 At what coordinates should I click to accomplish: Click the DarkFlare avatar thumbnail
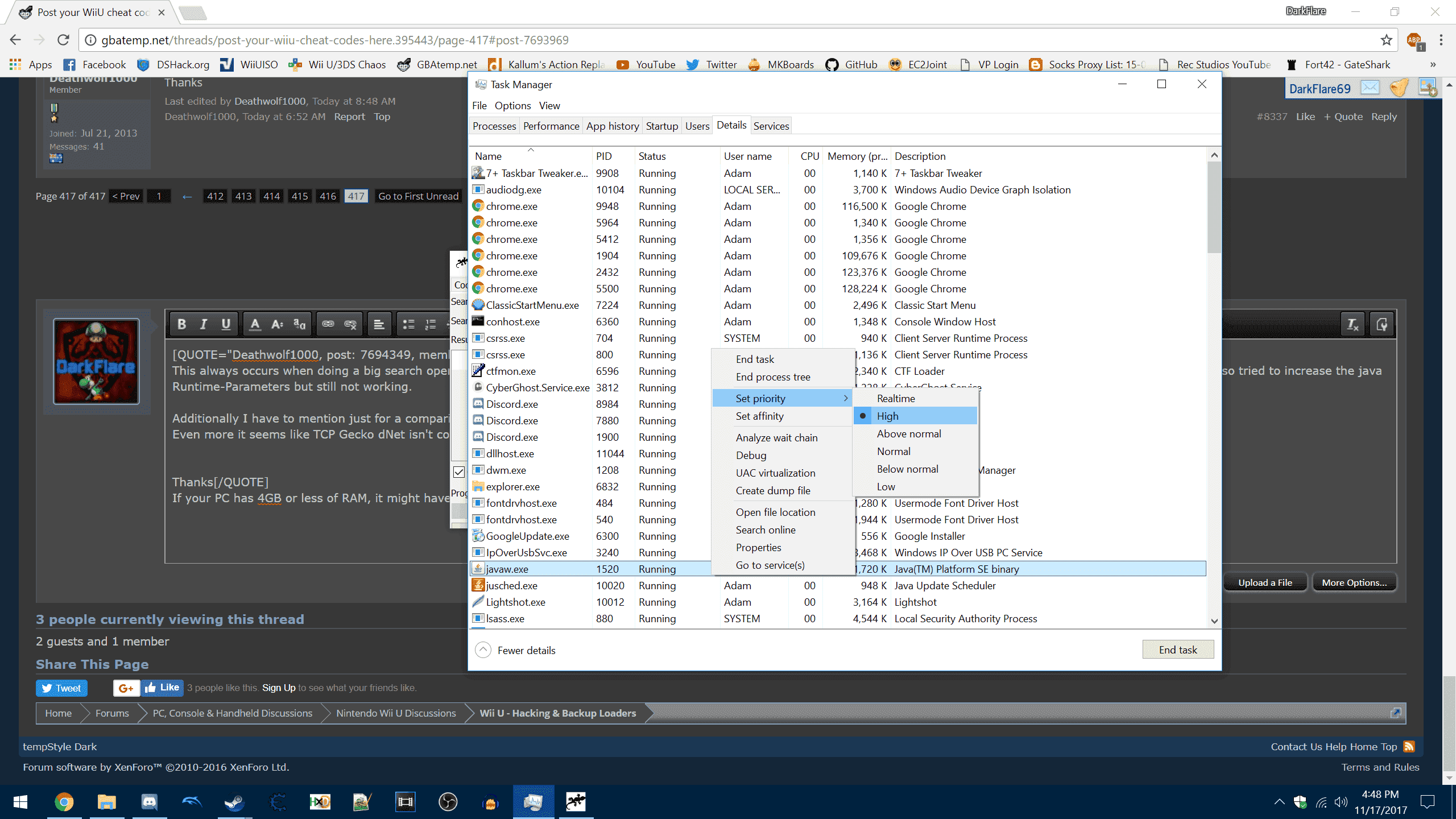pyautogui.click(x=96, y=361)
